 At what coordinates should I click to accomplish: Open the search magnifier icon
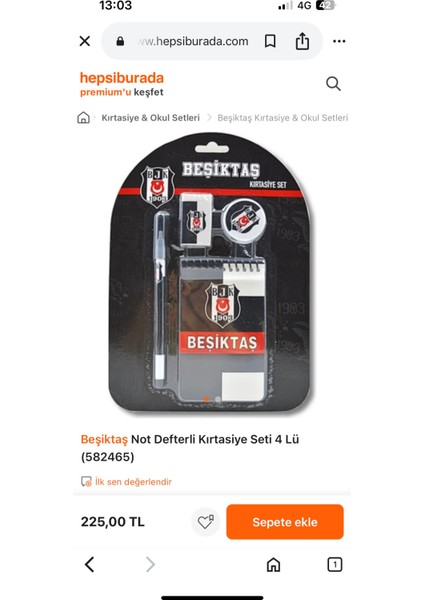tap(333, 83)
